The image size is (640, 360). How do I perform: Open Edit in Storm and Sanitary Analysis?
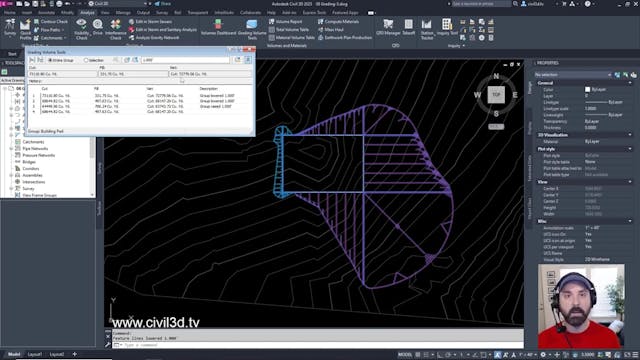(x=162, y=30)
